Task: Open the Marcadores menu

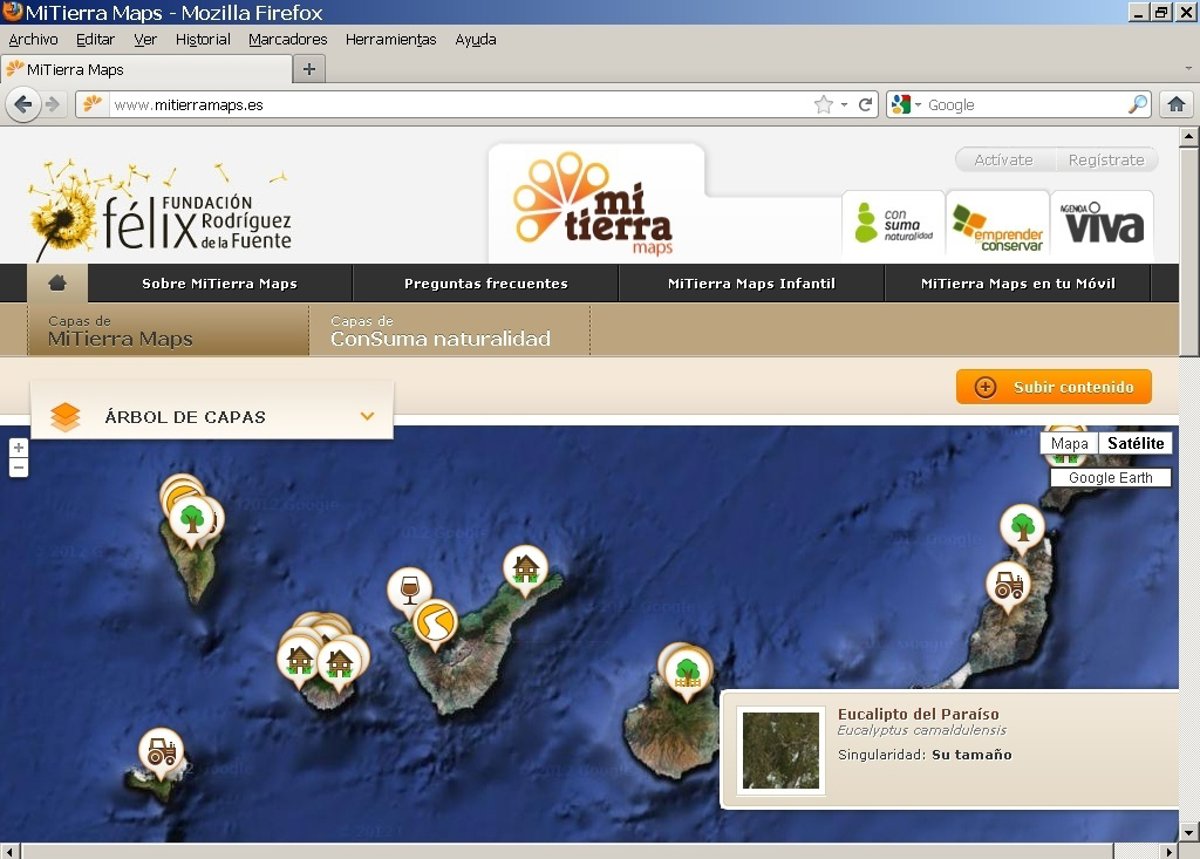Action: point(287,40)
